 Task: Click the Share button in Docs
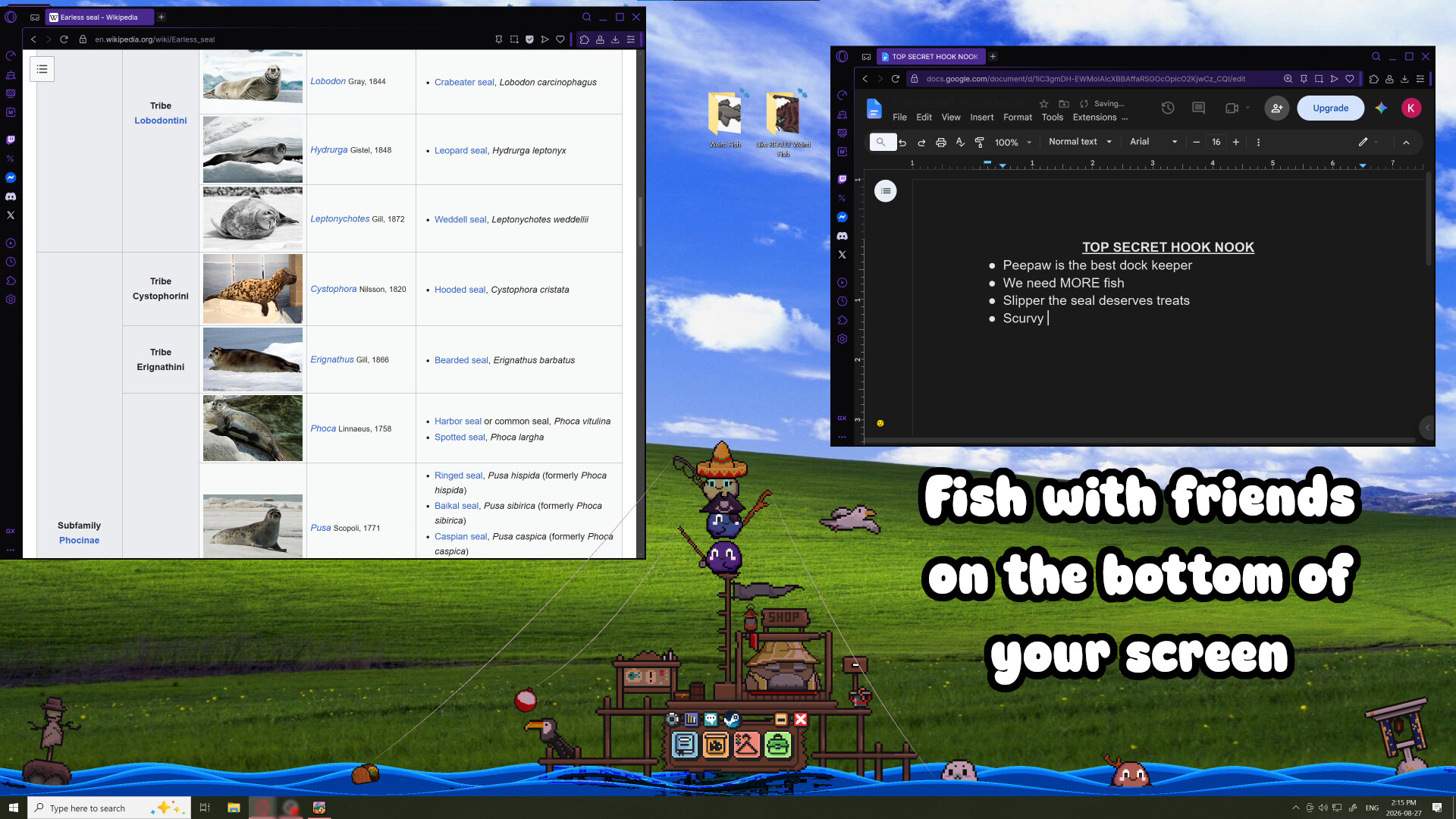pyautogui.click(x=1276, y=108)
